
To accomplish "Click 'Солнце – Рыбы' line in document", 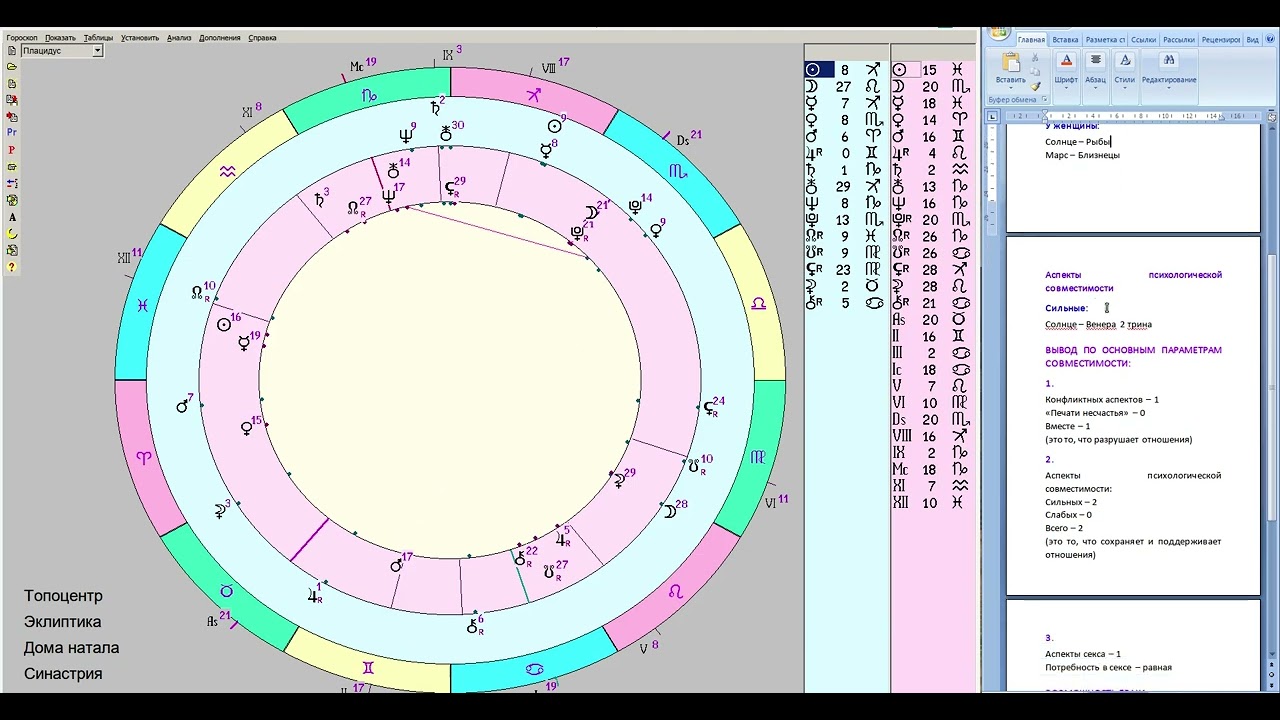I will click(x=1078, y=142).
